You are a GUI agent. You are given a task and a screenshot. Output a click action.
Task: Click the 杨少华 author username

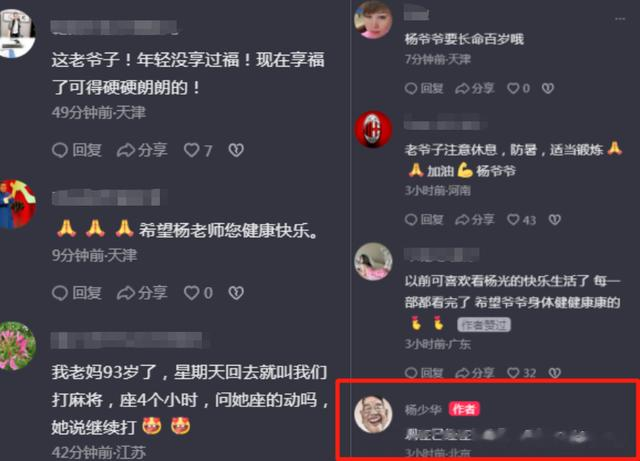pyautogui.click(x=423, y=409)
